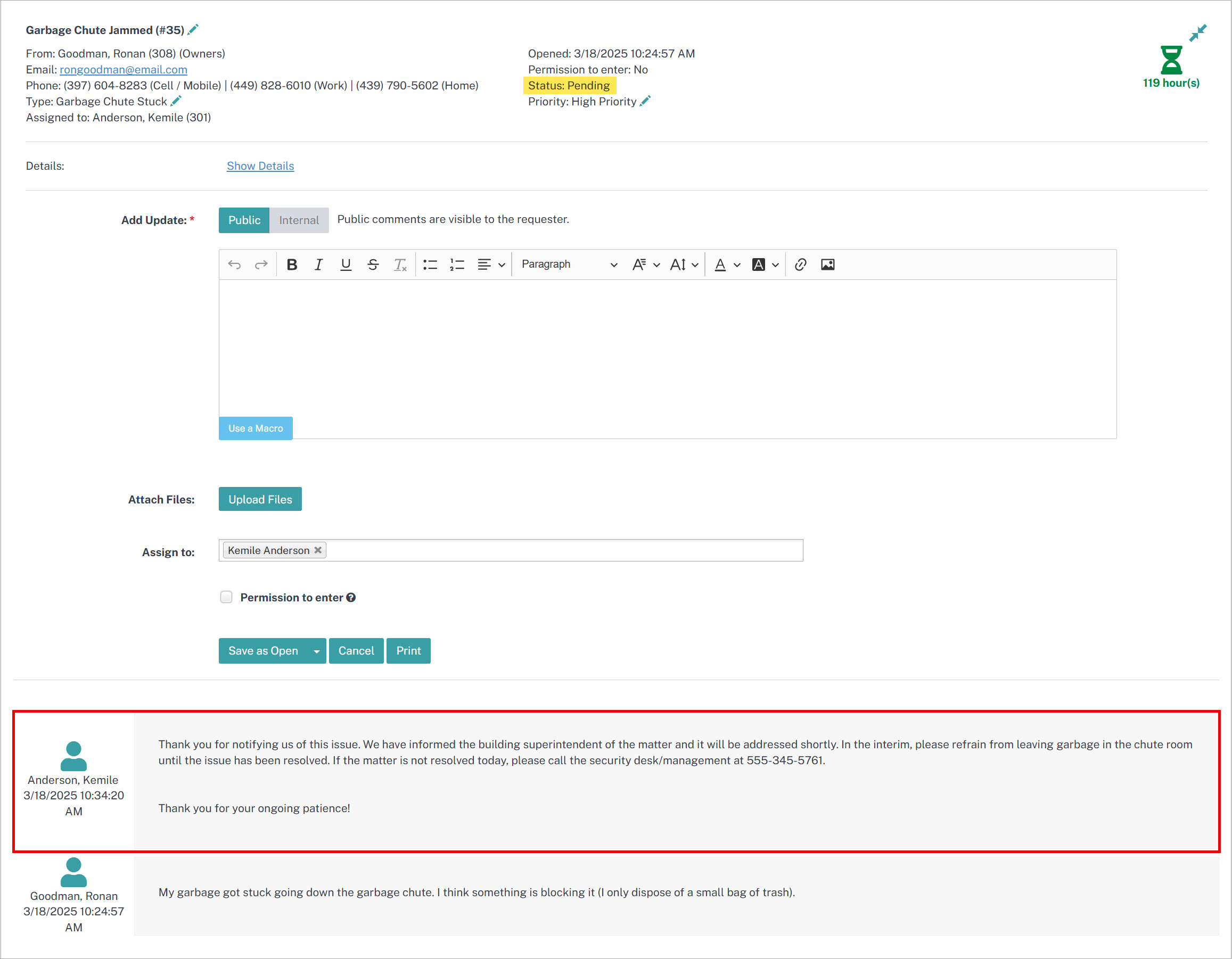Insert a hyperlink in the editor
The image size is (1232, 959).
(x=800, y=264)
